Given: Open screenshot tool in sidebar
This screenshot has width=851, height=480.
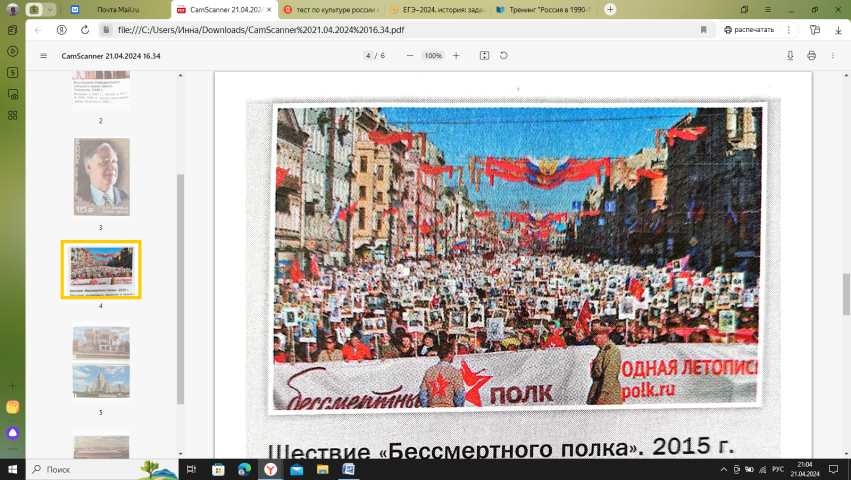Looking at the screenshot, I should (x=12, y=94).
